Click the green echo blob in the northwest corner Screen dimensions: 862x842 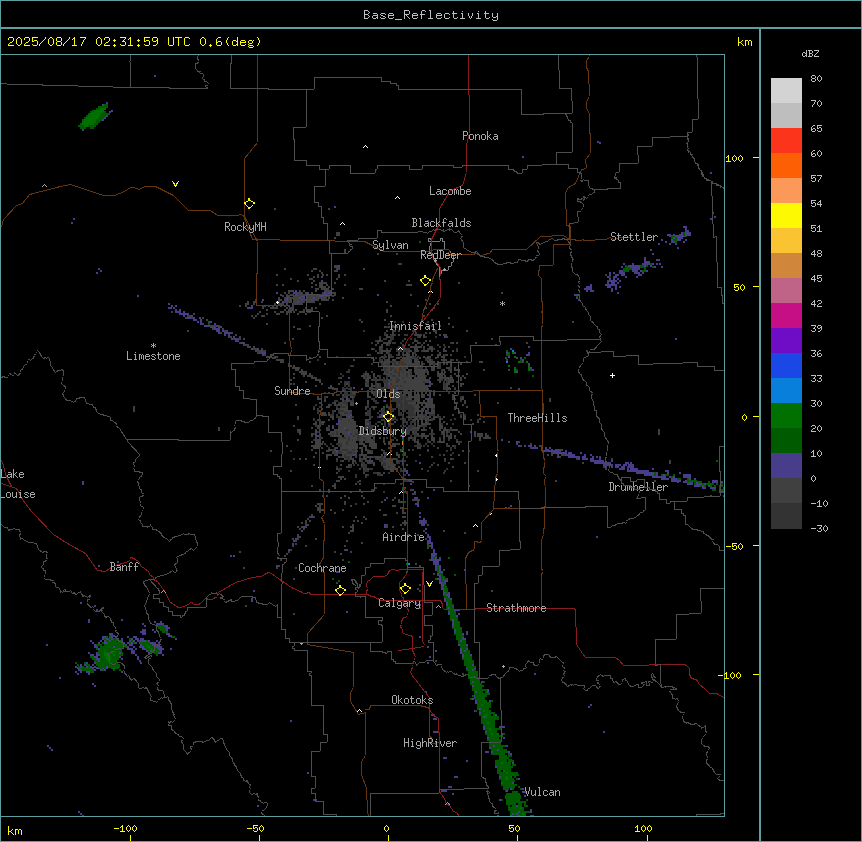click(95, 116)
